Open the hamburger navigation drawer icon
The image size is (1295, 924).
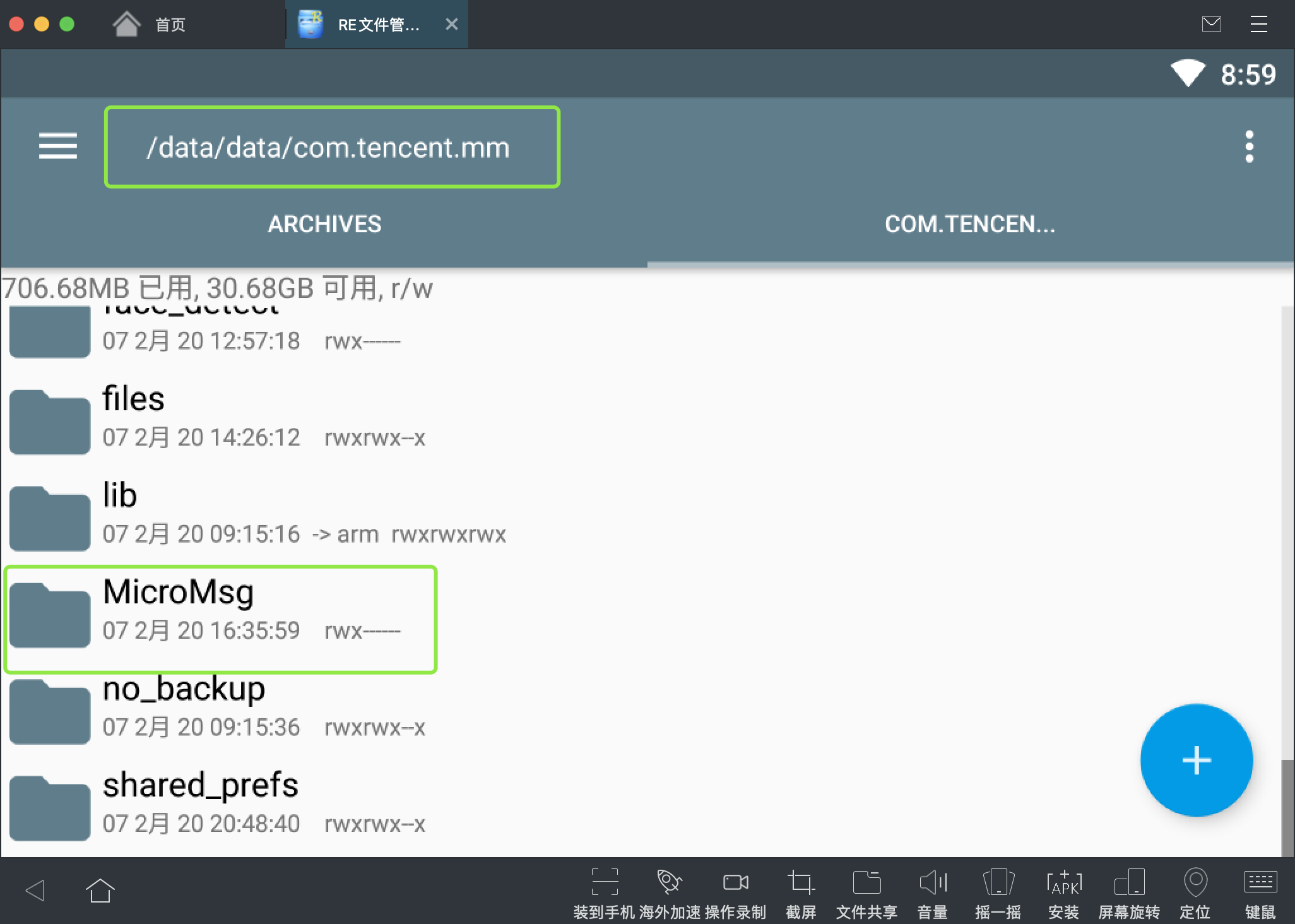[x=57, y=146]
